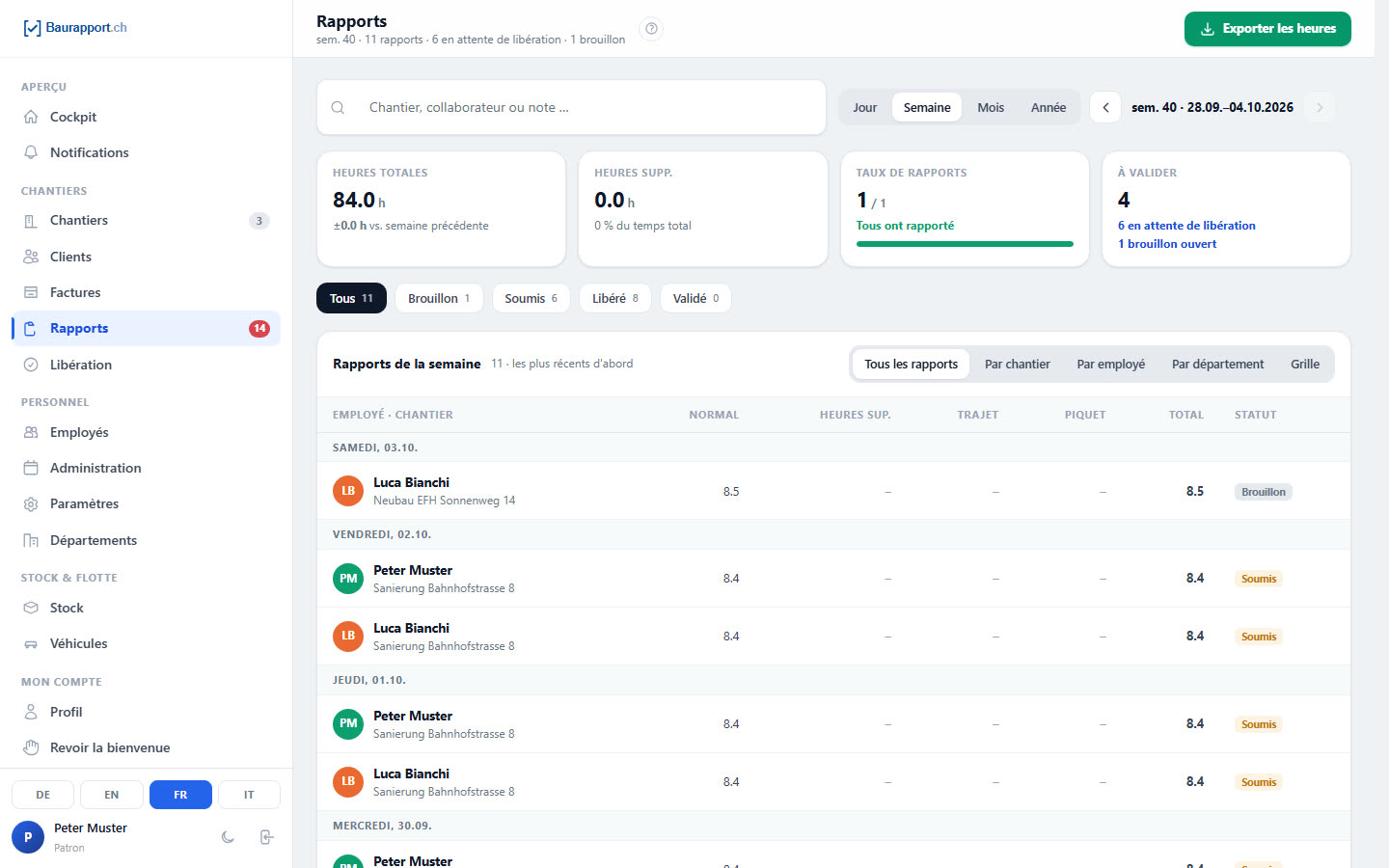Click the logout icon beside Peter Muster
Image resolution: width=1389 pixels, height=868 pixels.
267,837
